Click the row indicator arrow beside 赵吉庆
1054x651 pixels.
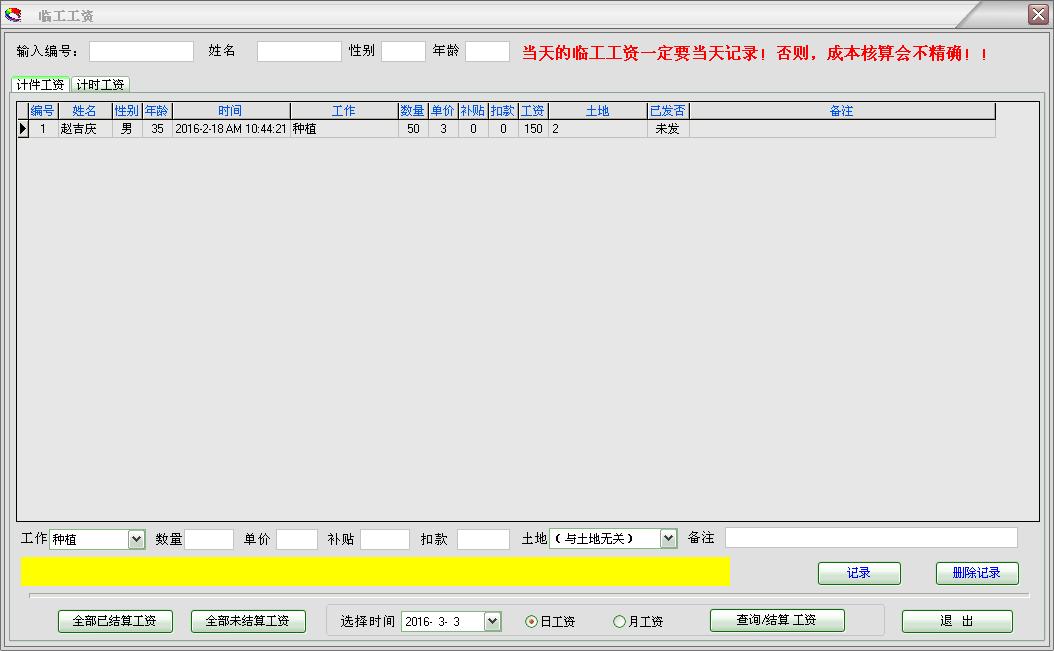click(23, 128)
